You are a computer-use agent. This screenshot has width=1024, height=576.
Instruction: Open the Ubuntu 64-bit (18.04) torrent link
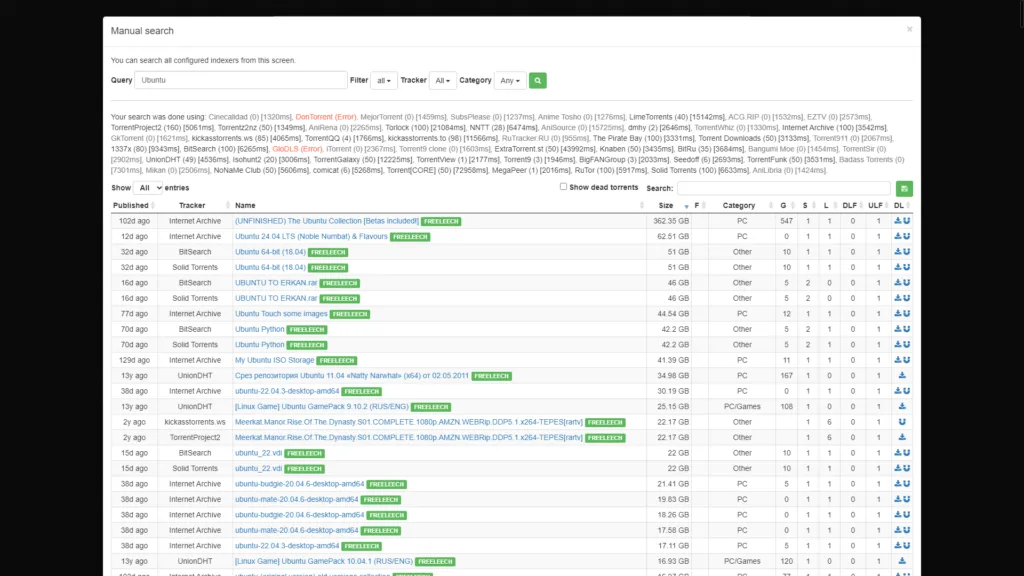(268, 252)
